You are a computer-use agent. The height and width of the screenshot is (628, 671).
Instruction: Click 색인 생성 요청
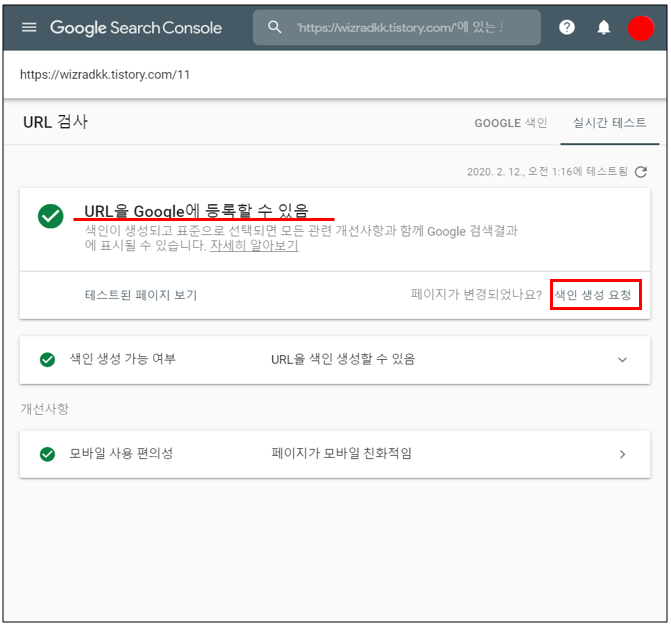593,295
